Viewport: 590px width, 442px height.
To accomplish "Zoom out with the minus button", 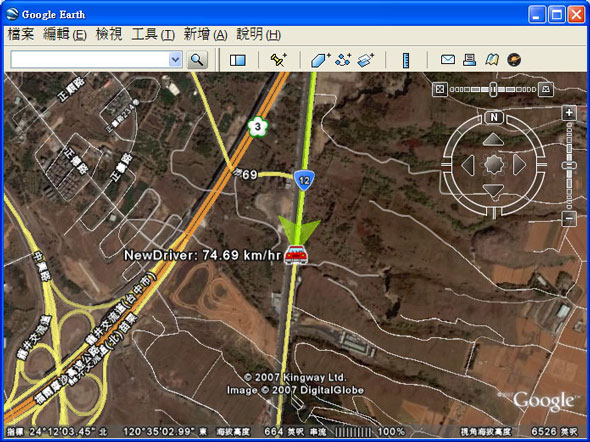I will point(569,218).
